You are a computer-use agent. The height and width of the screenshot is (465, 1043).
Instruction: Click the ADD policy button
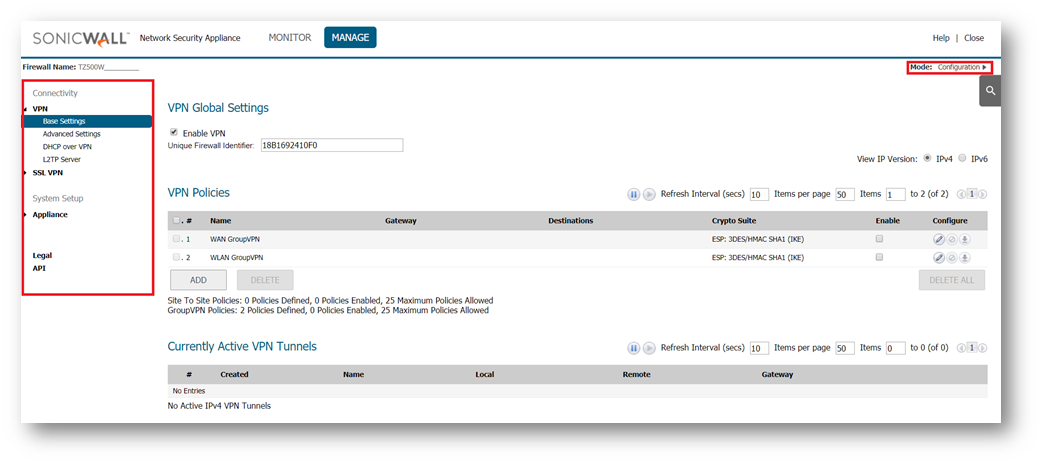click(198, 280)
